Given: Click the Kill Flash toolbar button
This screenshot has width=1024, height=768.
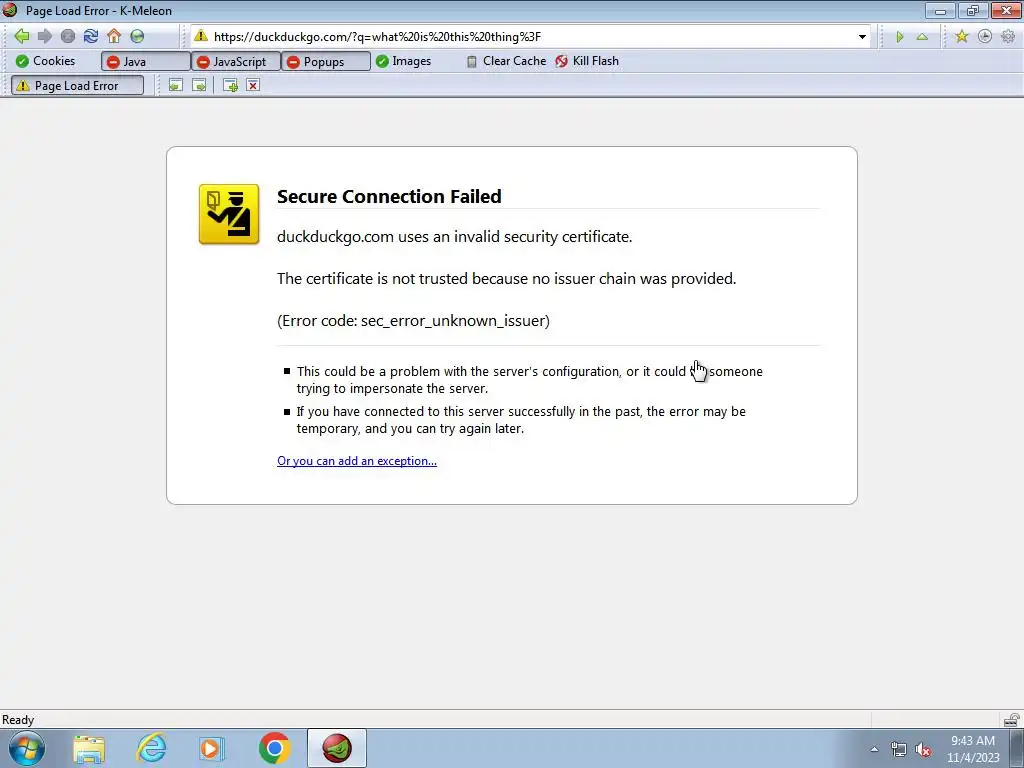Looking at the screenshot, I should coord(586,61).
